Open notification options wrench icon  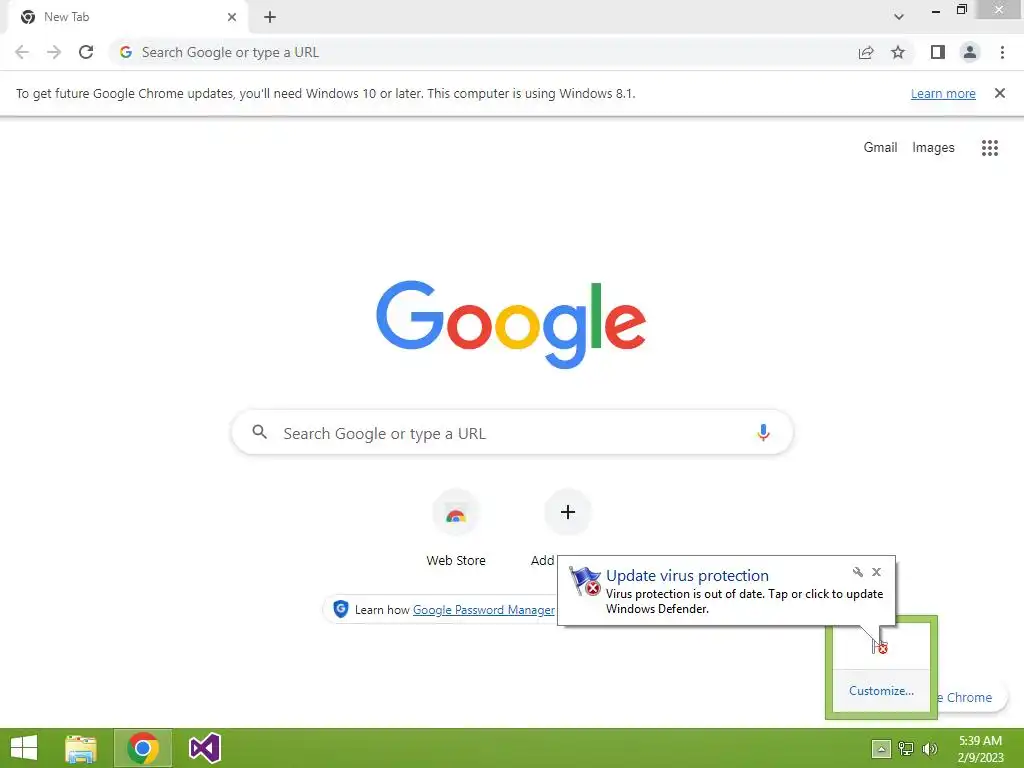(x=857, y=572)
